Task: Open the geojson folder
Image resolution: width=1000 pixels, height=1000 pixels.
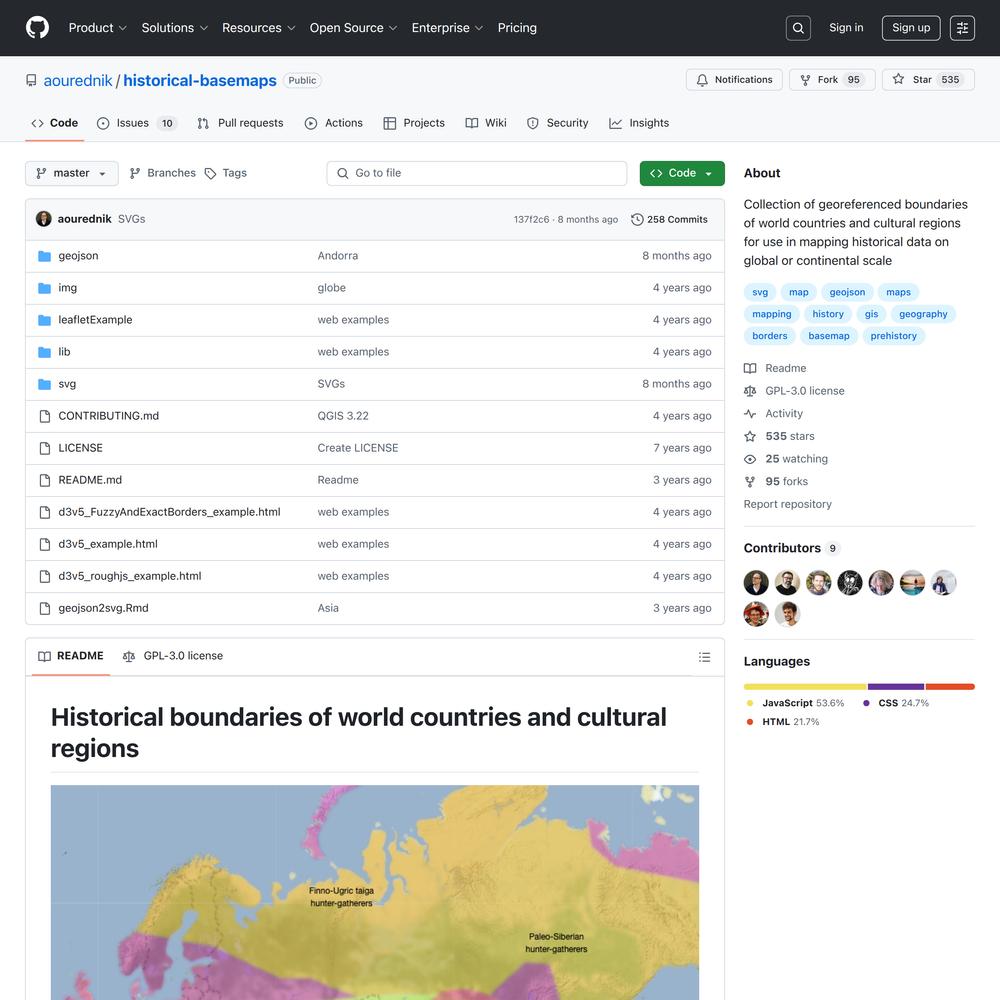Action: tap(78, 256)
